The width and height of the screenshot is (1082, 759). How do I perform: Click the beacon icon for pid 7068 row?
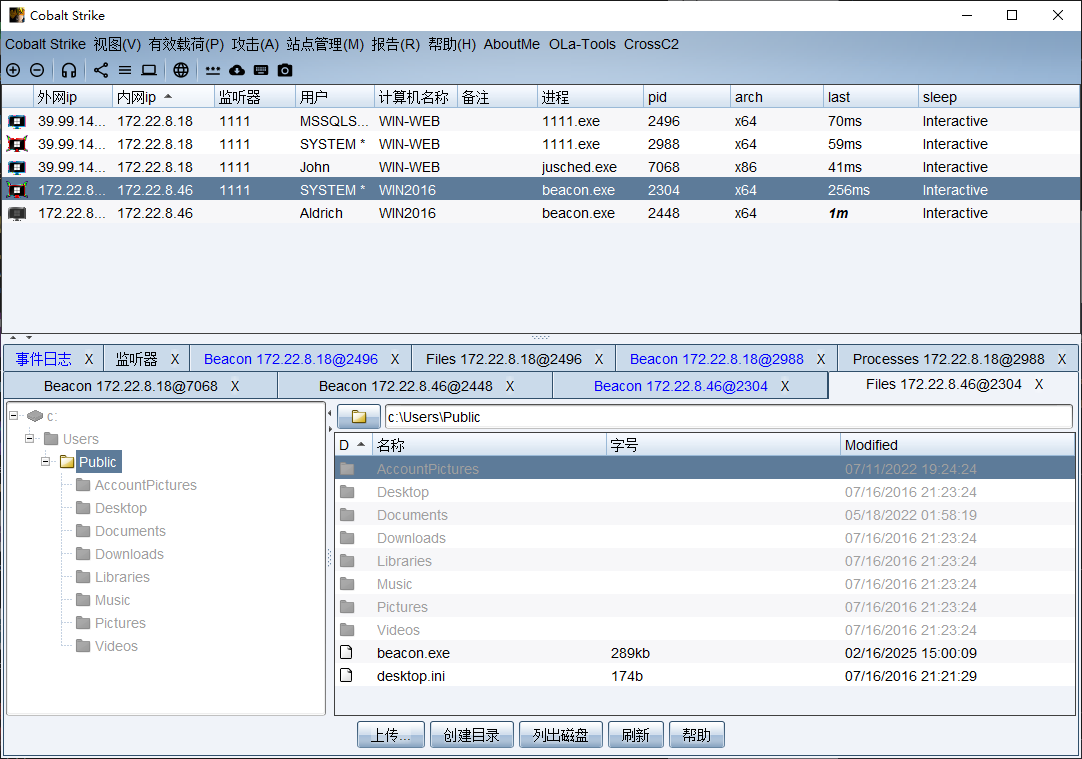[17, 167]
